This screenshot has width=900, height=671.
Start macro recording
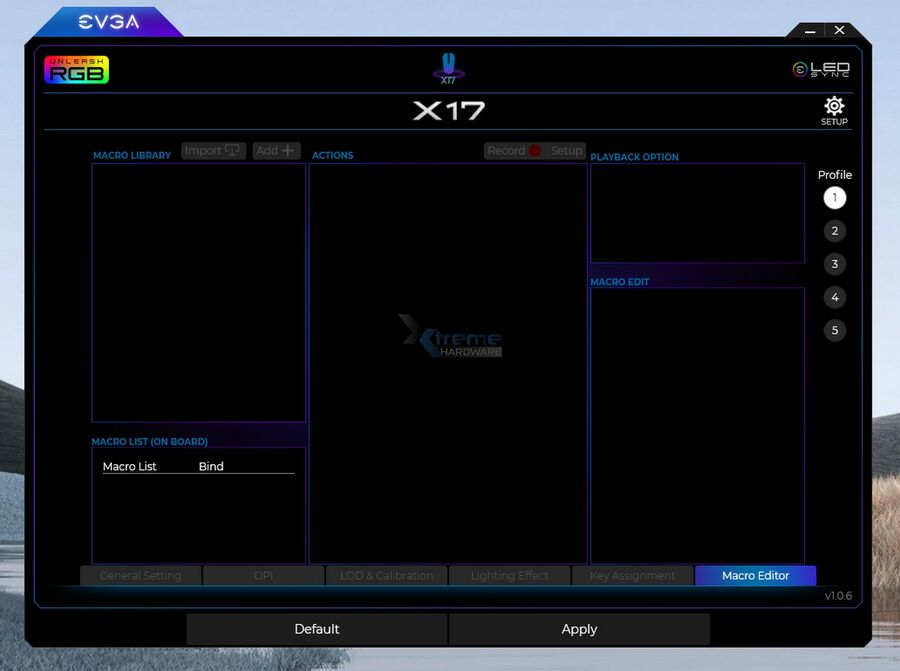[507, 150]
